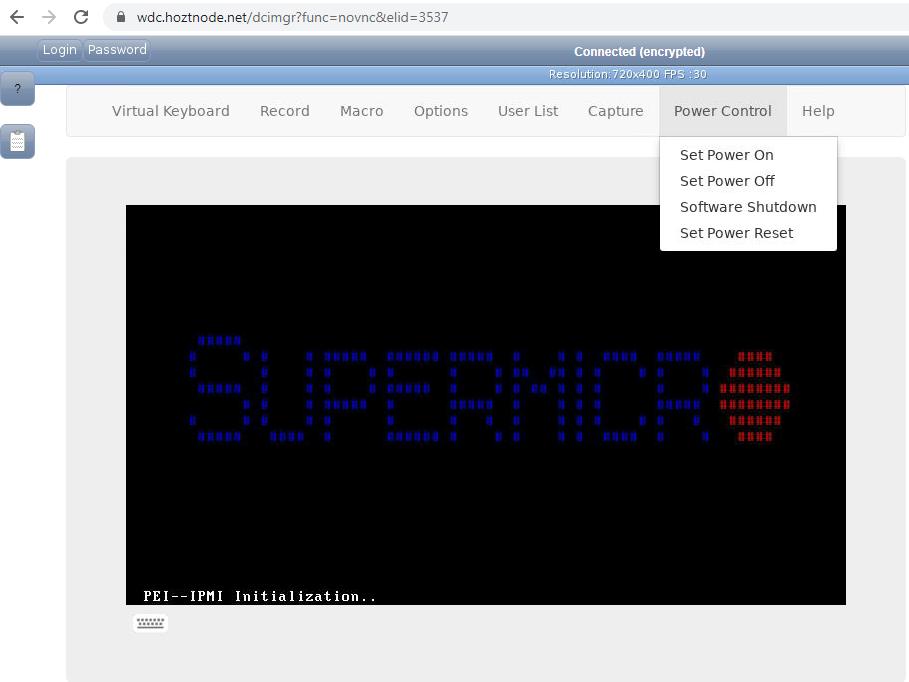Open the Macro menu
This screenshot has height=682, width=909.
coord(361,111)
